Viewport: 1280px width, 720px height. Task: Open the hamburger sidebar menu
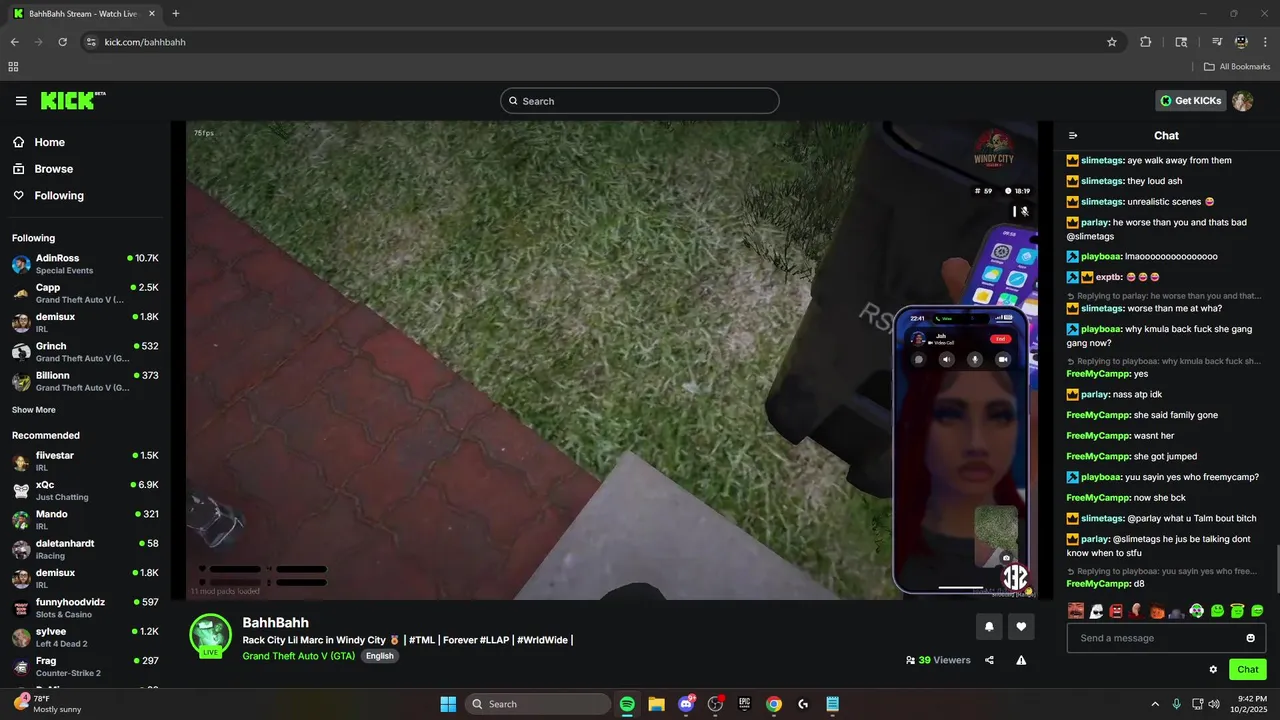(21, 101)
